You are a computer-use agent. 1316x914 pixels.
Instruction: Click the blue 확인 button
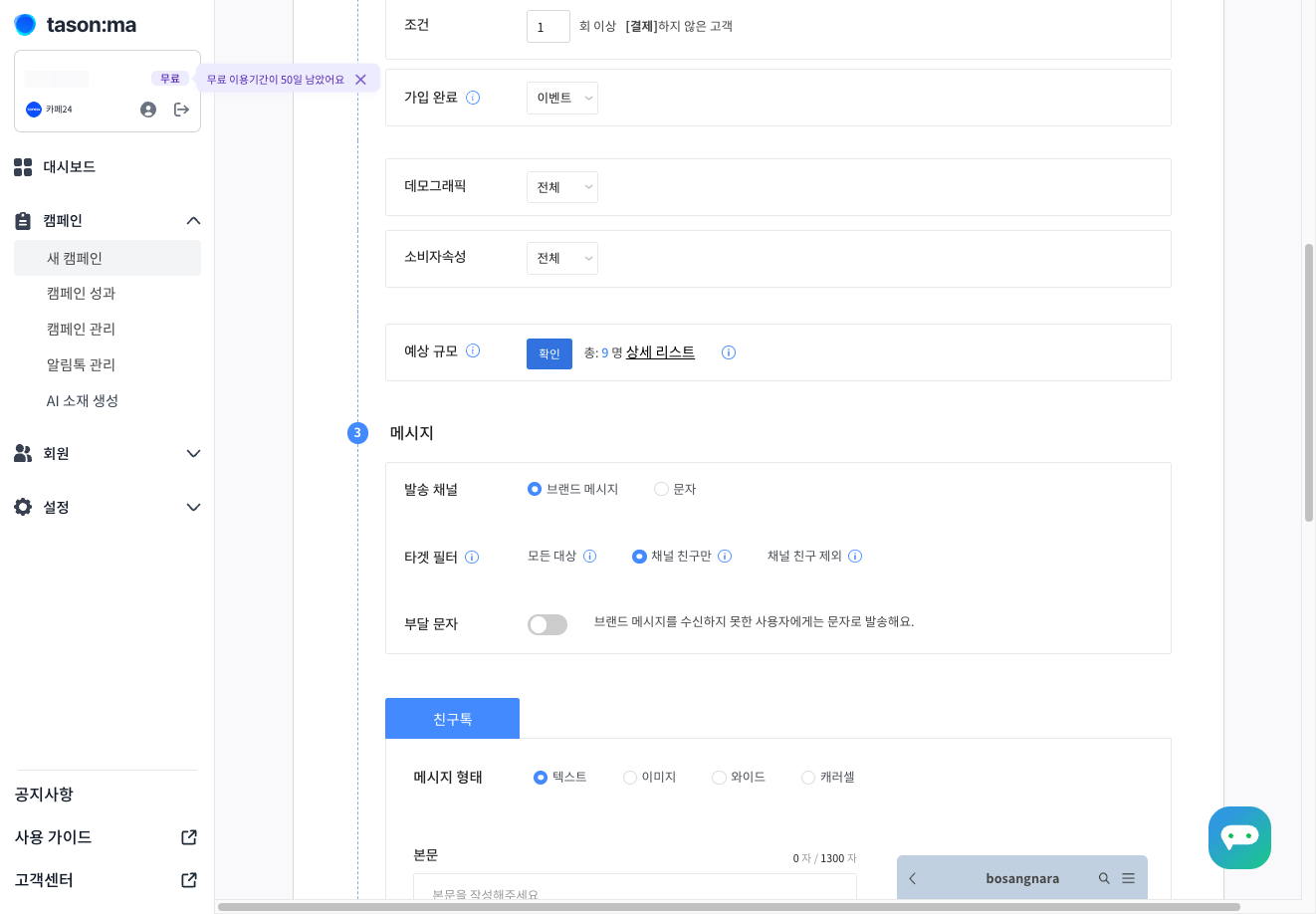pos(549,353)
